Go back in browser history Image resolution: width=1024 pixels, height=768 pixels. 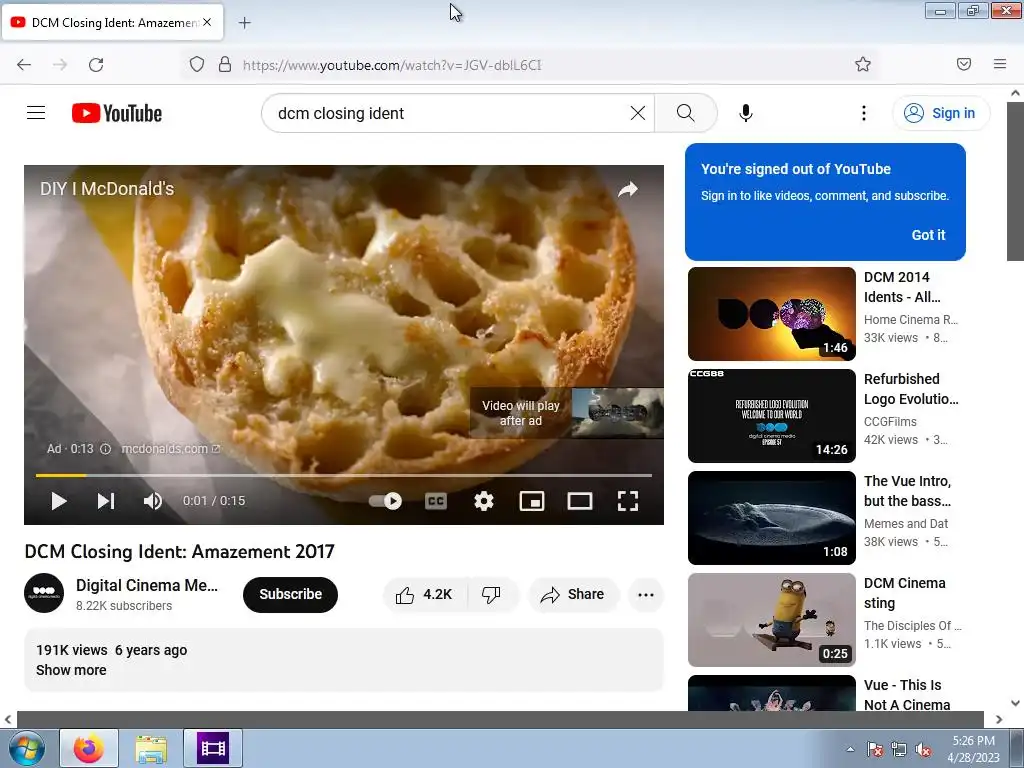pyautogui.click(x=24, y=64)
